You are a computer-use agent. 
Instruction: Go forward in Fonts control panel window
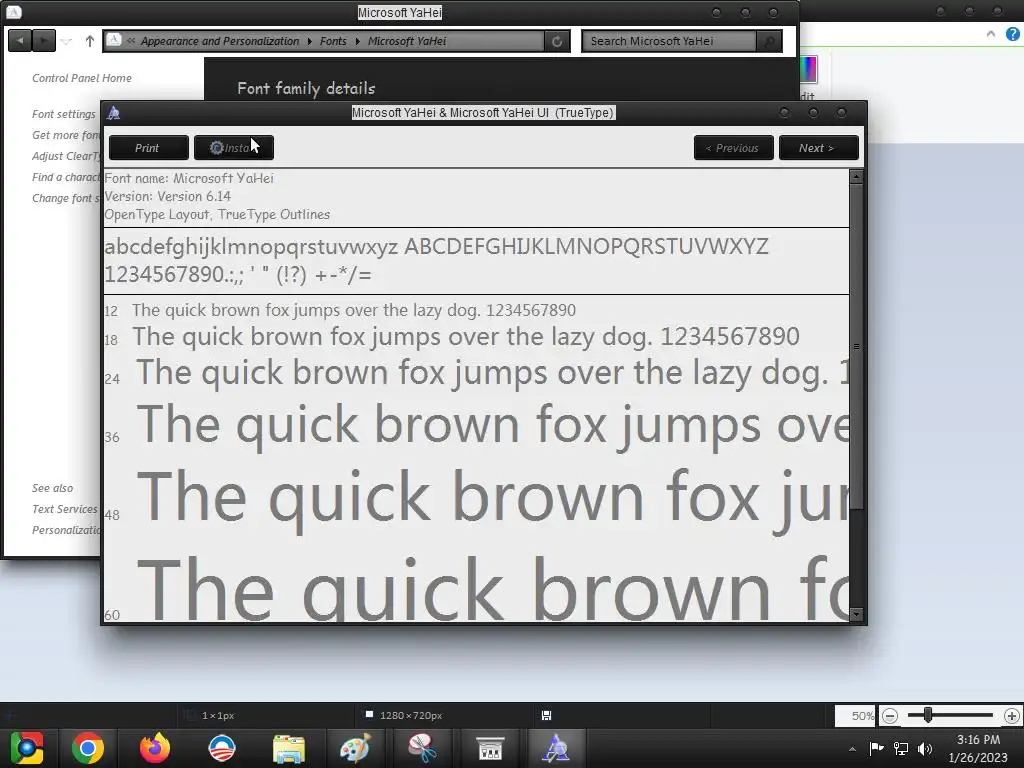coord(44,40)
